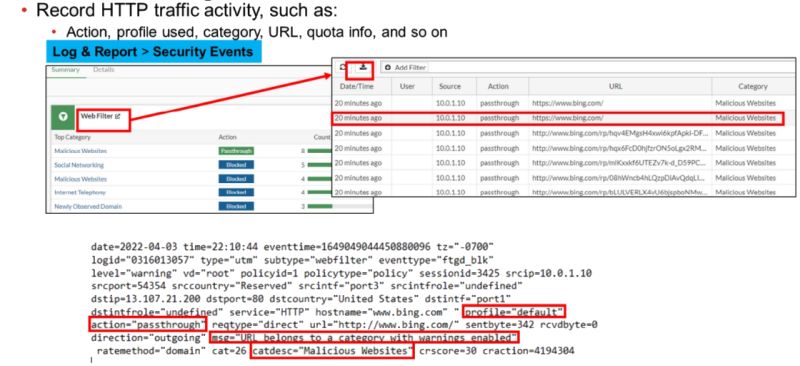Select log row with URL containing bLULVERLX4vU6bjspboNMw

(x=564, y=192)
